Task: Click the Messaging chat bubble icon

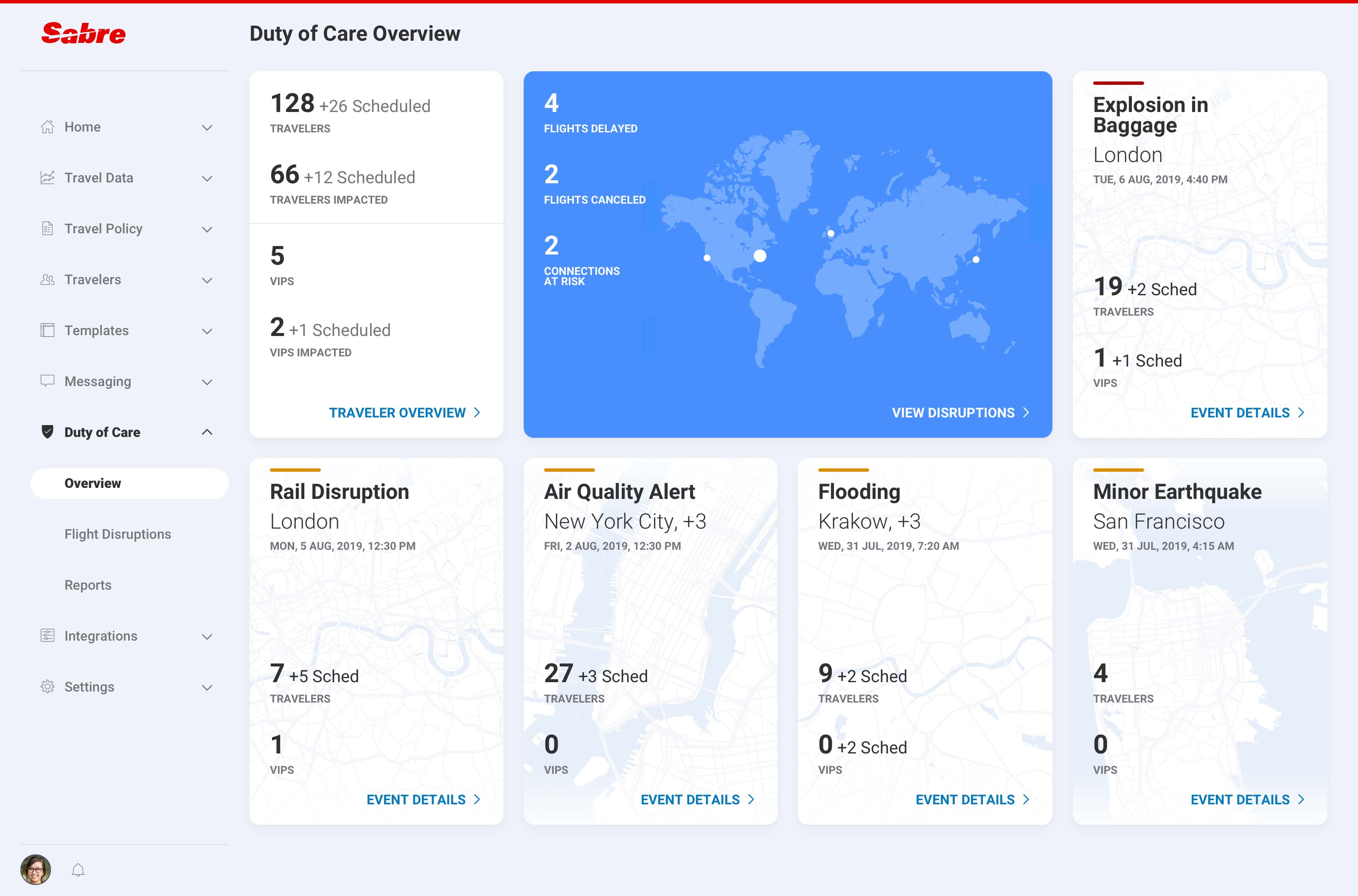Action: [x=48, y=381]
